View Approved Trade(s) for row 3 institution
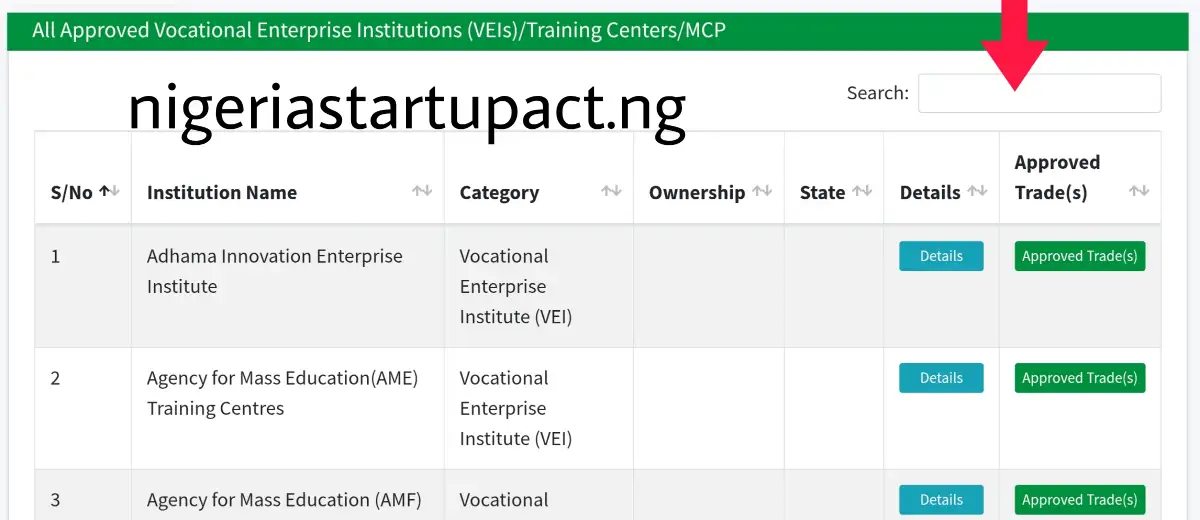Screen dimensions: 1200x520 [1079, 500]
